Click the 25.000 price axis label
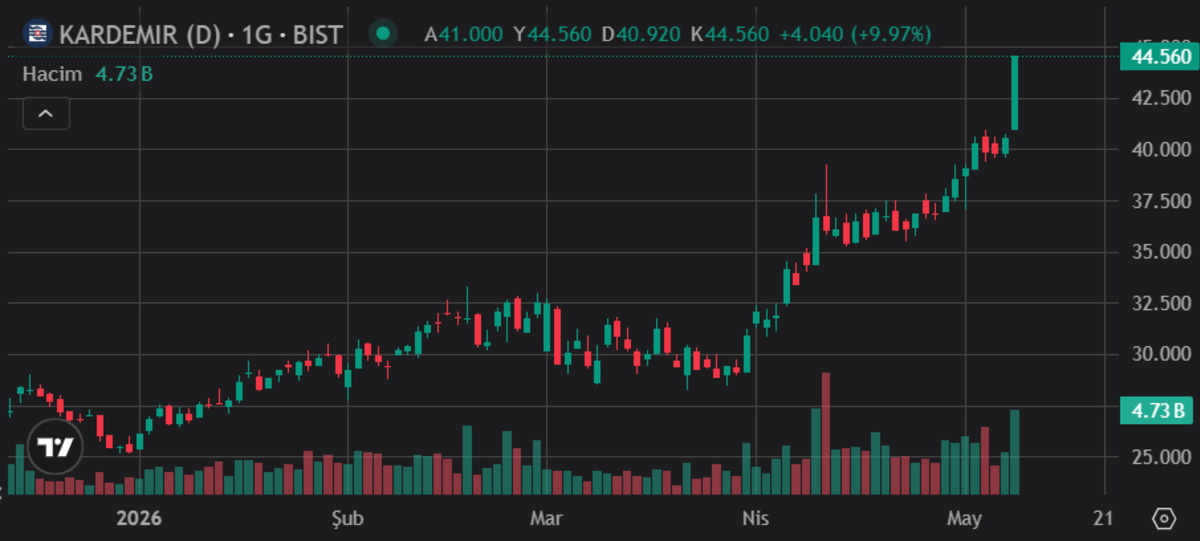Screen dimensions: 1200x541 (1161, 457)
